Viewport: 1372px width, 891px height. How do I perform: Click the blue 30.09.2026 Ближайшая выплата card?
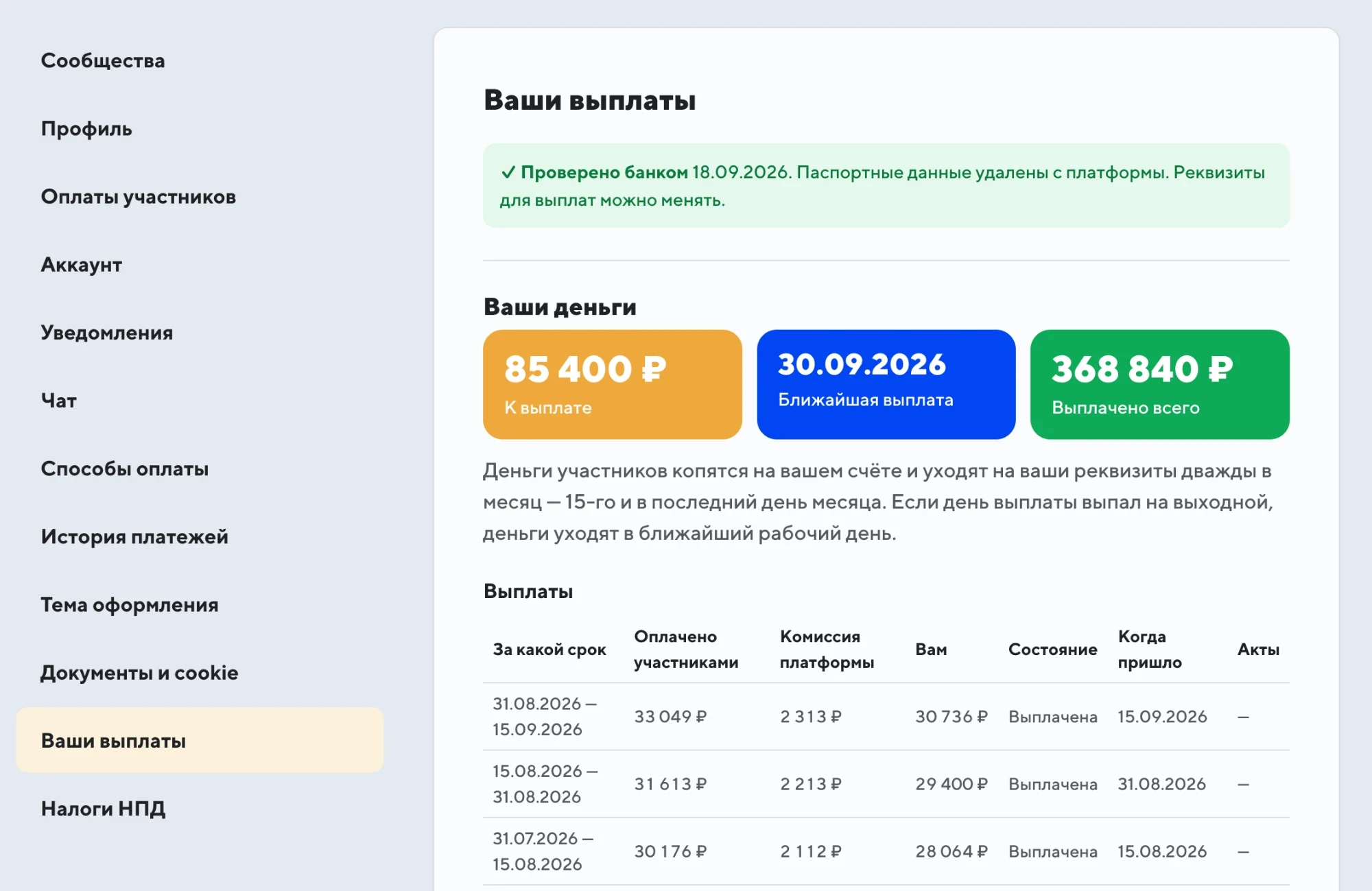(x=886, y=384)
